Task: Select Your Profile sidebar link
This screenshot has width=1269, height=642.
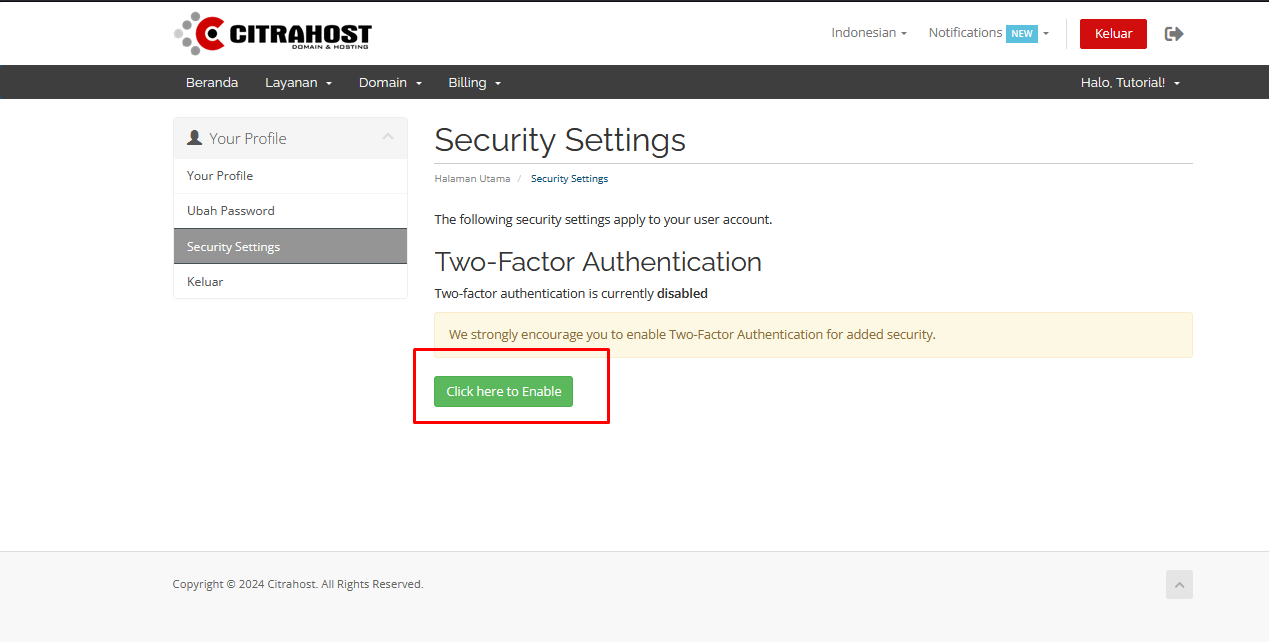Action: [220, 176]
